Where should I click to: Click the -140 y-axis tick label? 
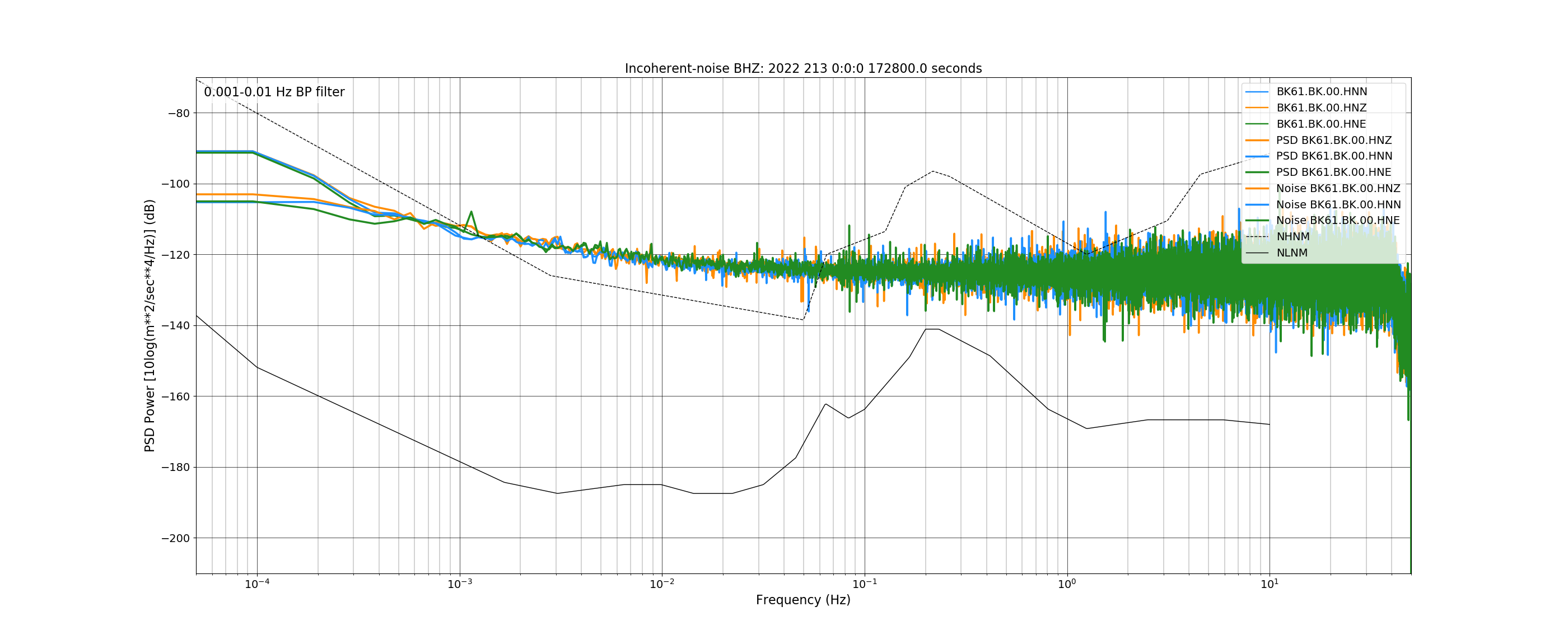click(x=175, y=326)
